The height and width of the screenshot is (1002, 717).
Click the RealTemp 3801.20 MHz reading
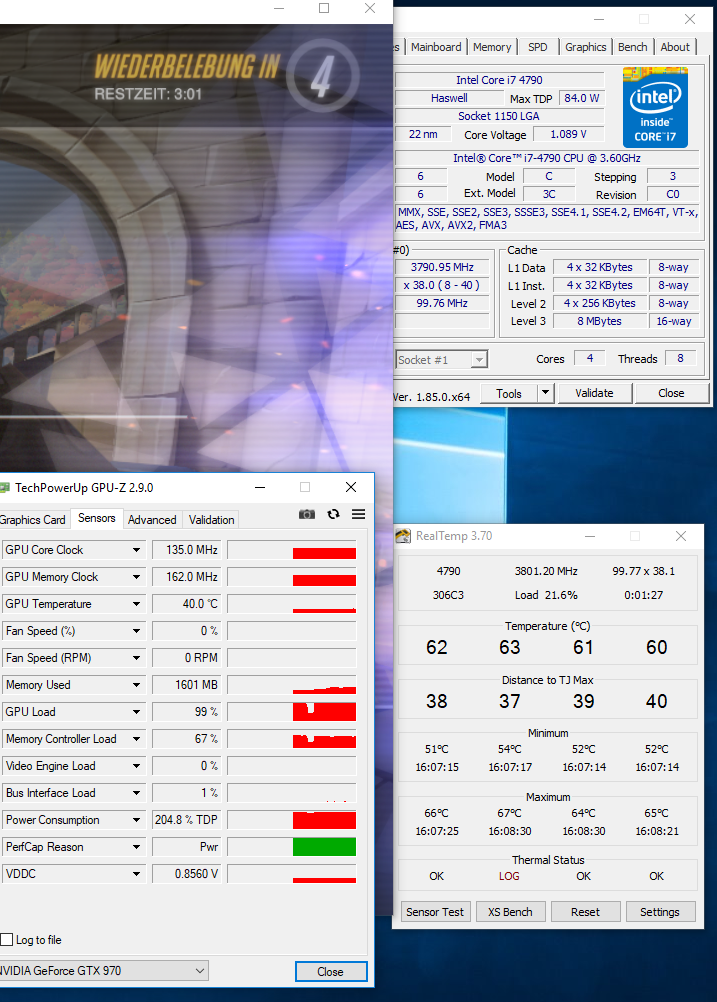546,571
